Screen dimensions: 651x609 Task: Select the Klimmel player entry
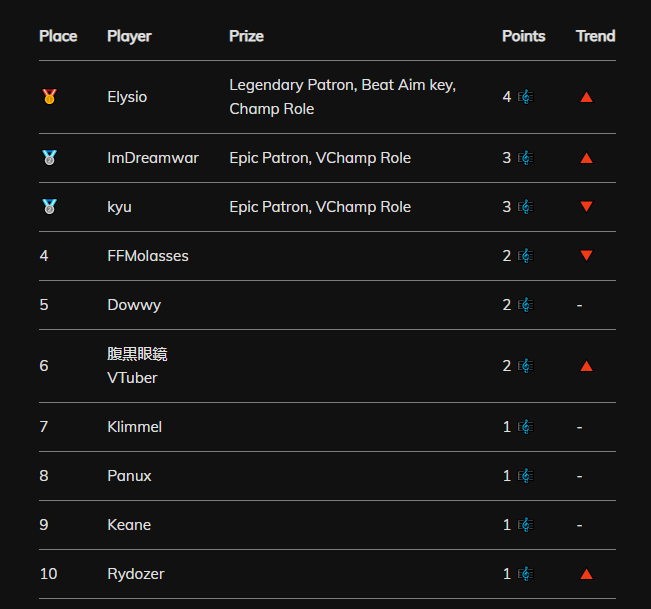click(135, 427)
